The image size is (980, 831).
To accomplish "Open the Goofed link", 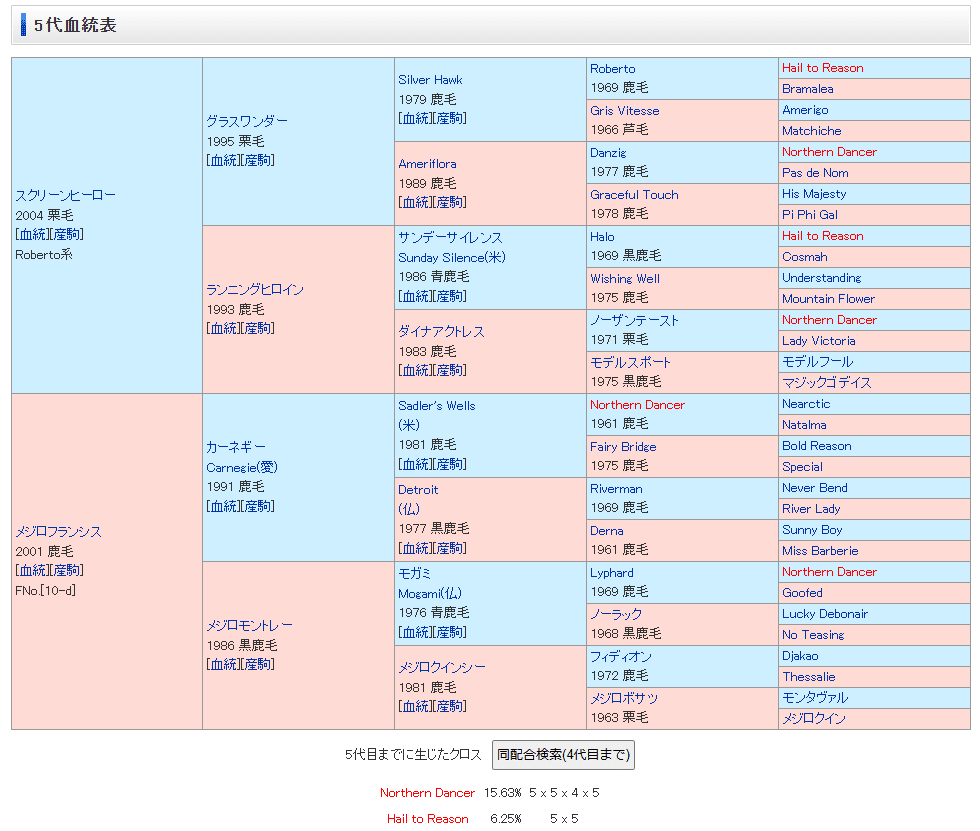I will (802, 592).
